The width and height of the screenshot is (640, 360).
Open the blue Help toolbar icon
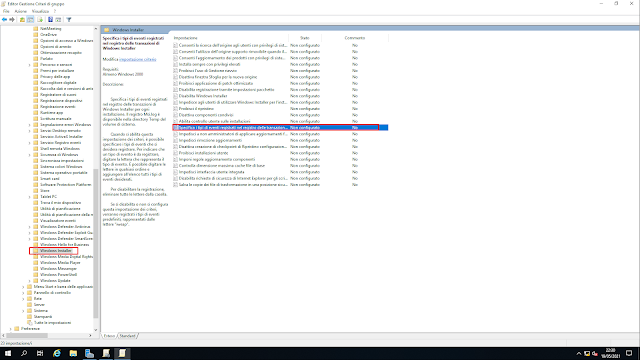pos(50,20)
